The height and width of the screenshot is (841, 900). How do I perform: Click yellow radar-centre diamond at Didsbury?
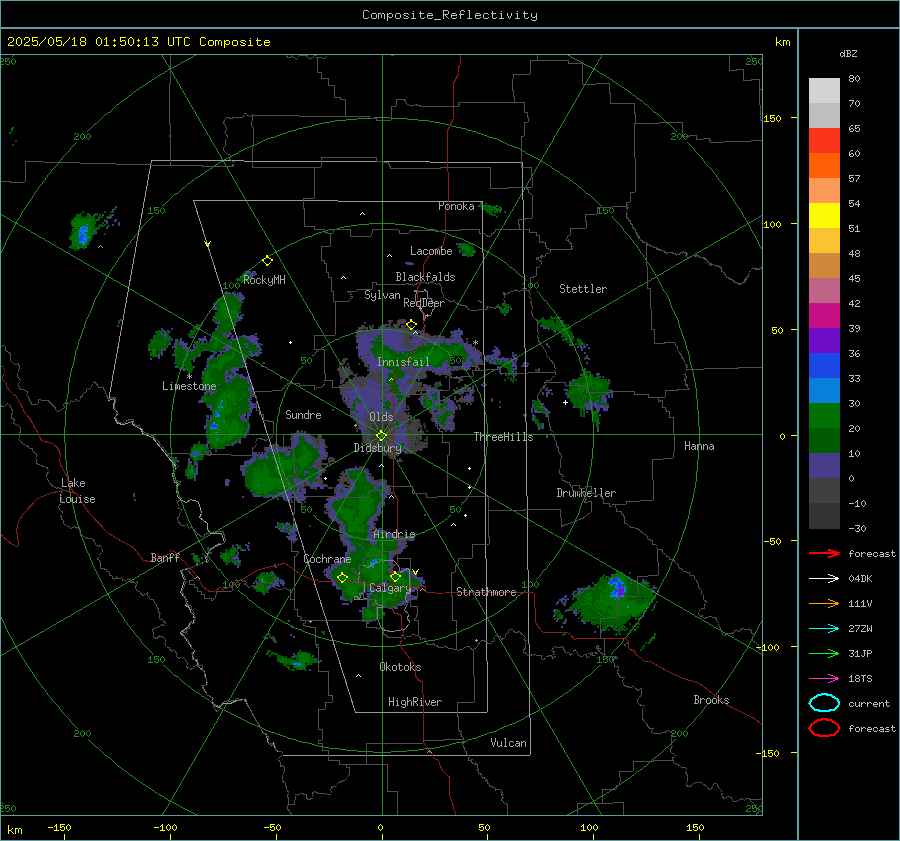(x=382, y=436)
